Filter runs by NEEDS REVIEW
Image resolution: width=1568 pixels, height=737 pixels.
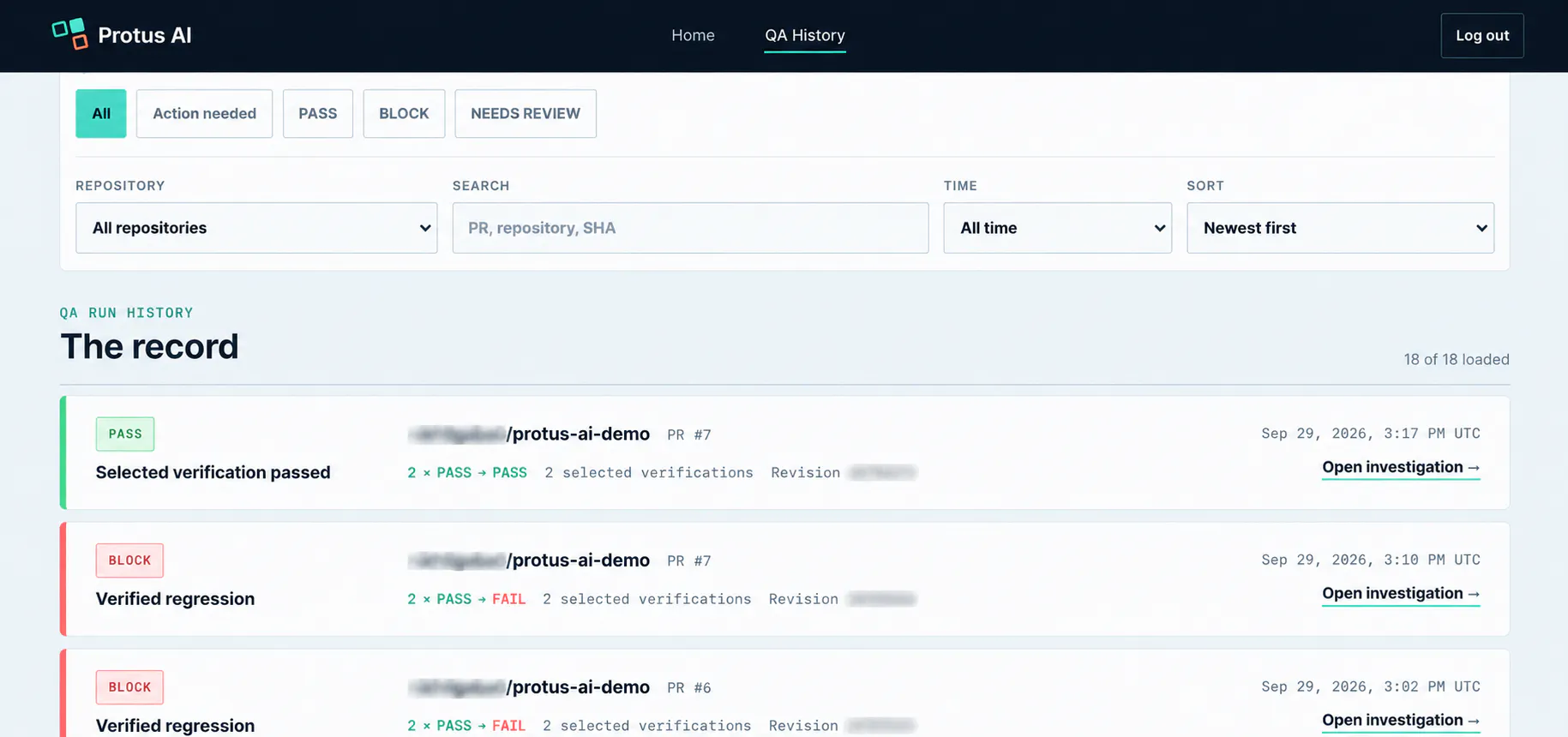526,113
